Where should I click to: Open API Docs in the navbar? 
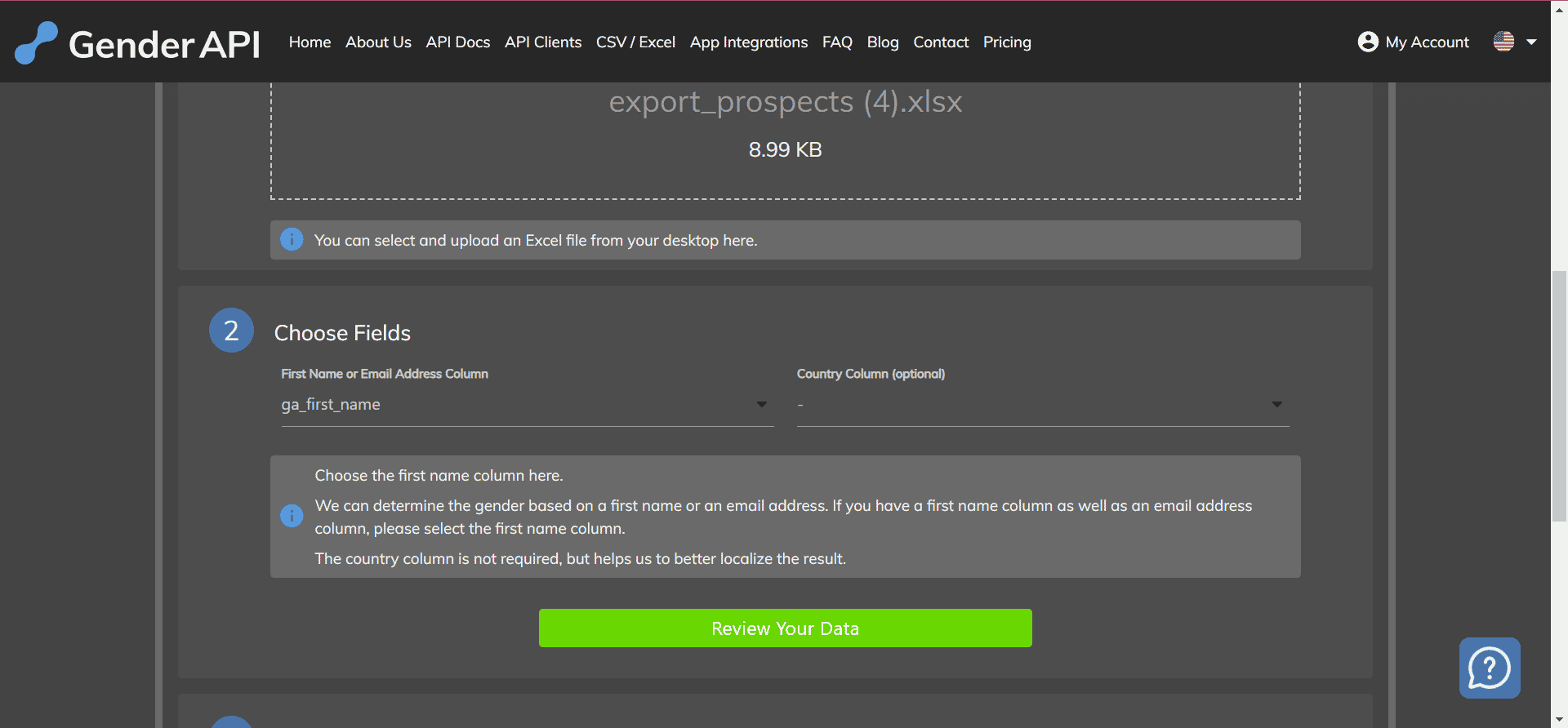[x=458, y=42]
